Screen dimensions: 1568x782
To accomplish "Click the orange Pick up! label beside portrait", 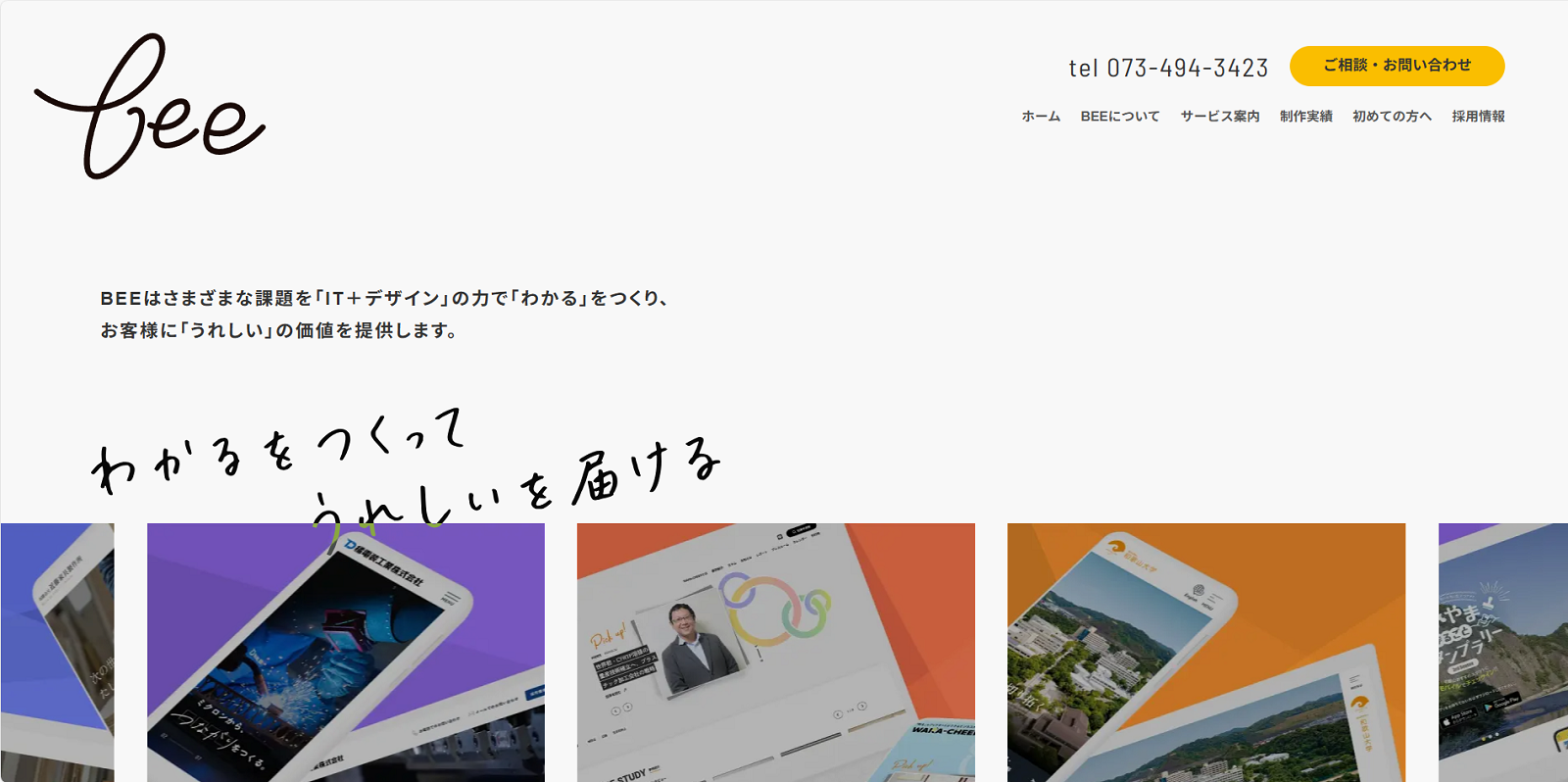I will 608,637.
